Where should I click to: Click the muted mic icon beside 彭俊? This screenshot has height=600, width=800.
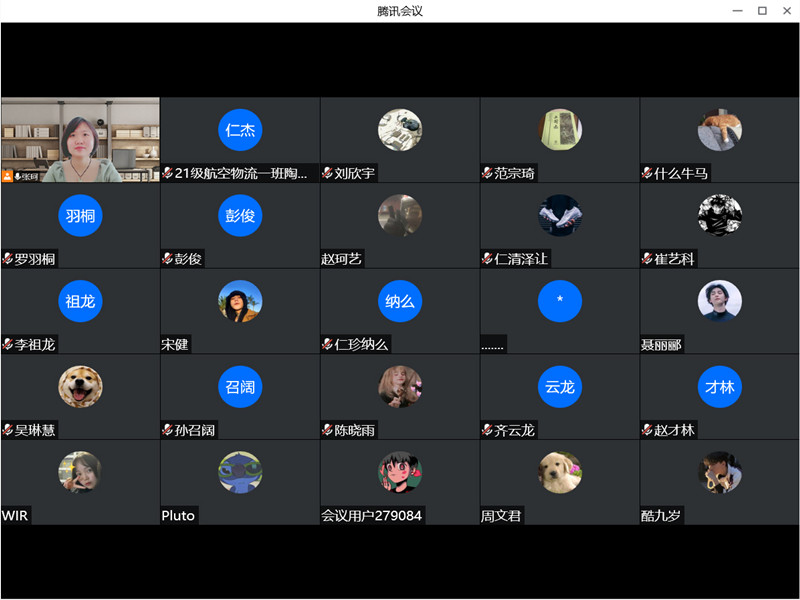click(x=168, y=260)
